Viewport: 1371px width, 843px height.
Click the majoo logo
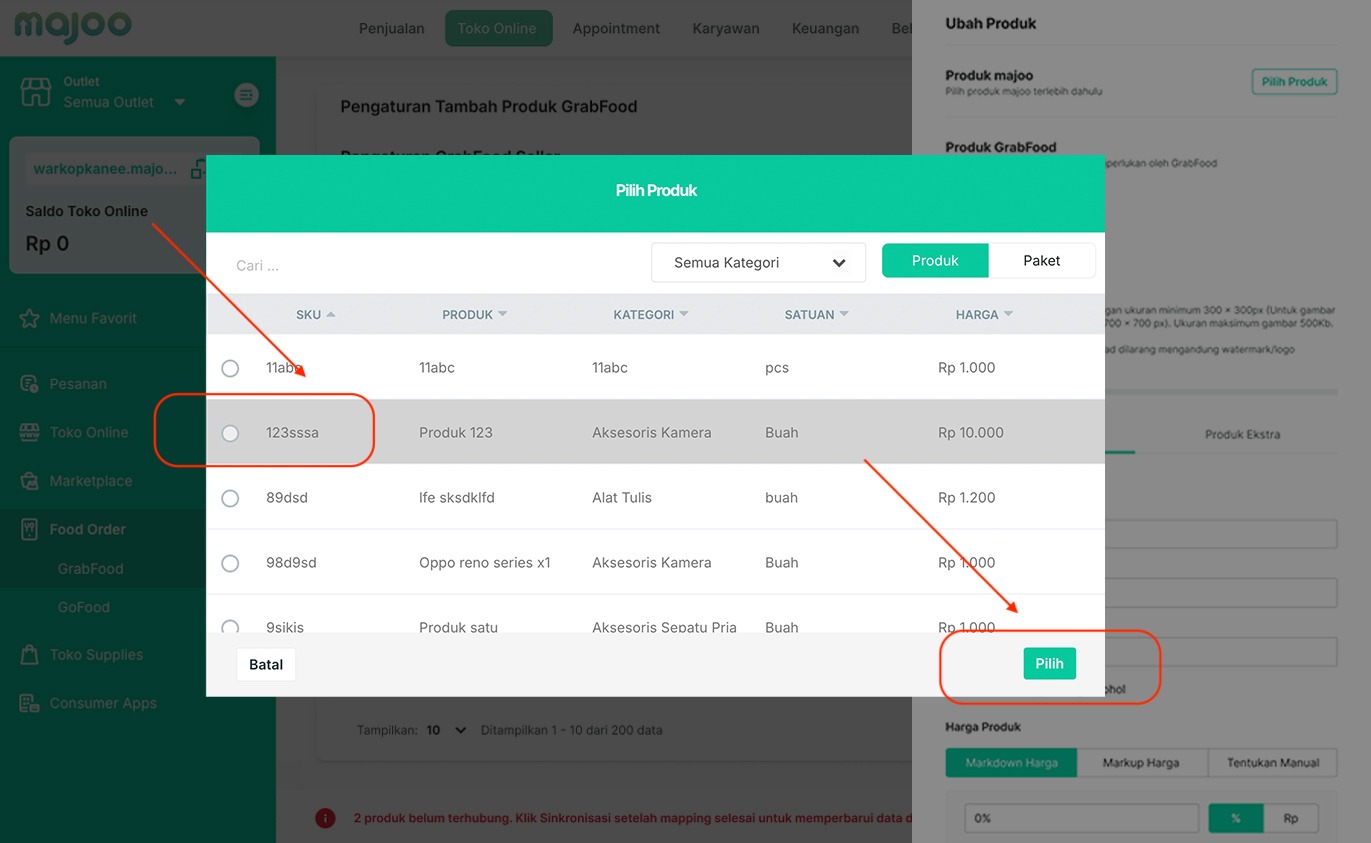click(x=73, y=27)
